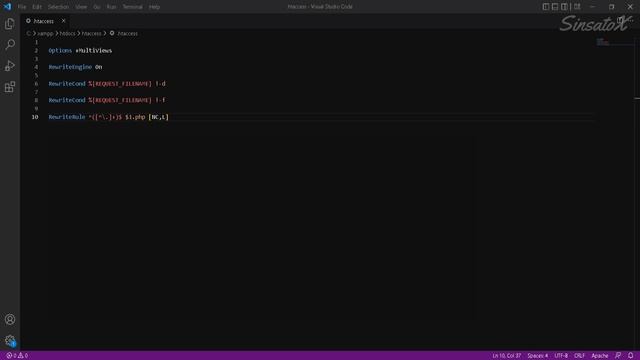640x360 pixels.
Task: Open the Terminal menu
Action: point(132,7)
